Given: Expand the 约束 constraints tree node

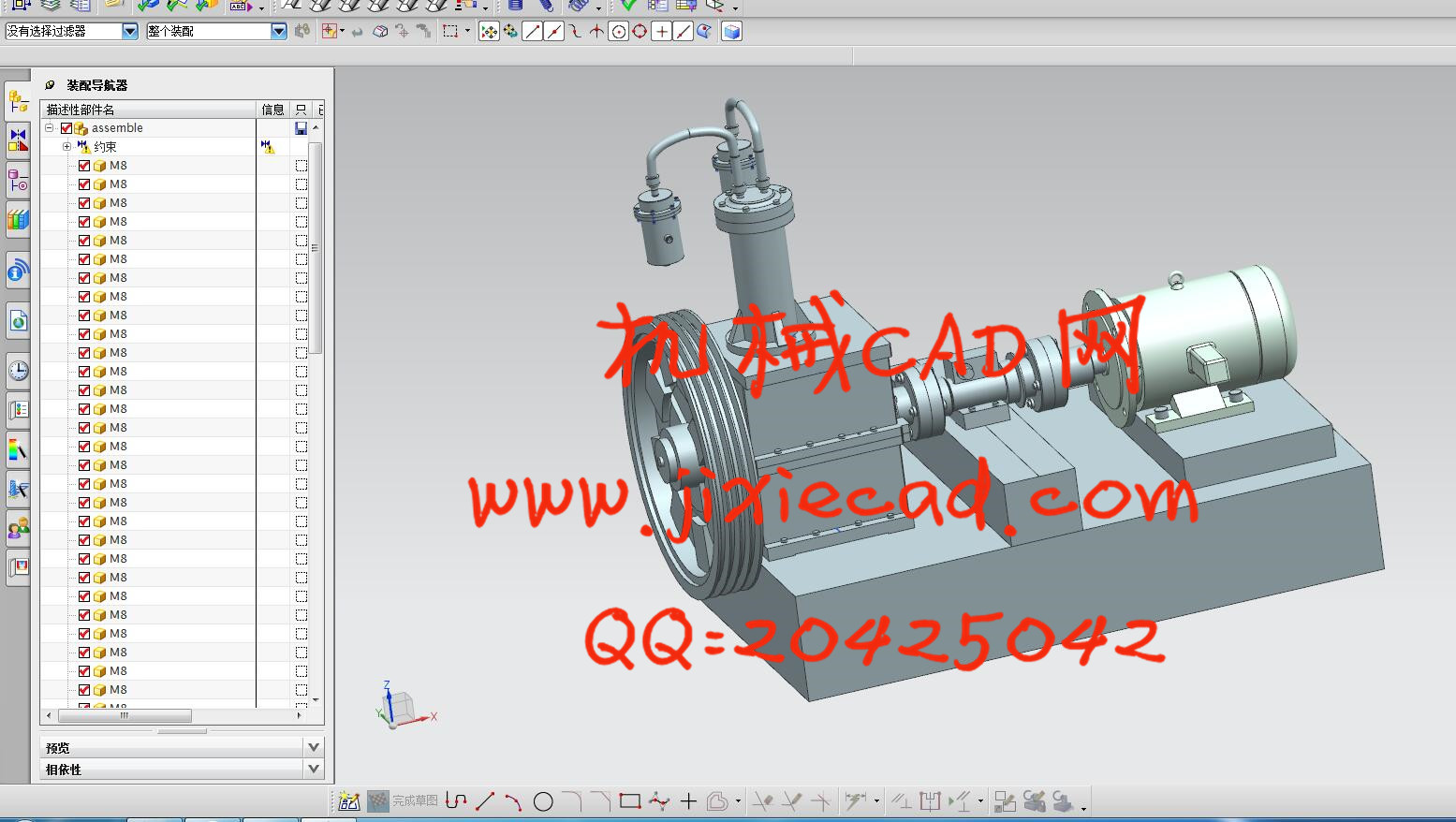Looking at the screenshot, I should (x=66, y=147).
